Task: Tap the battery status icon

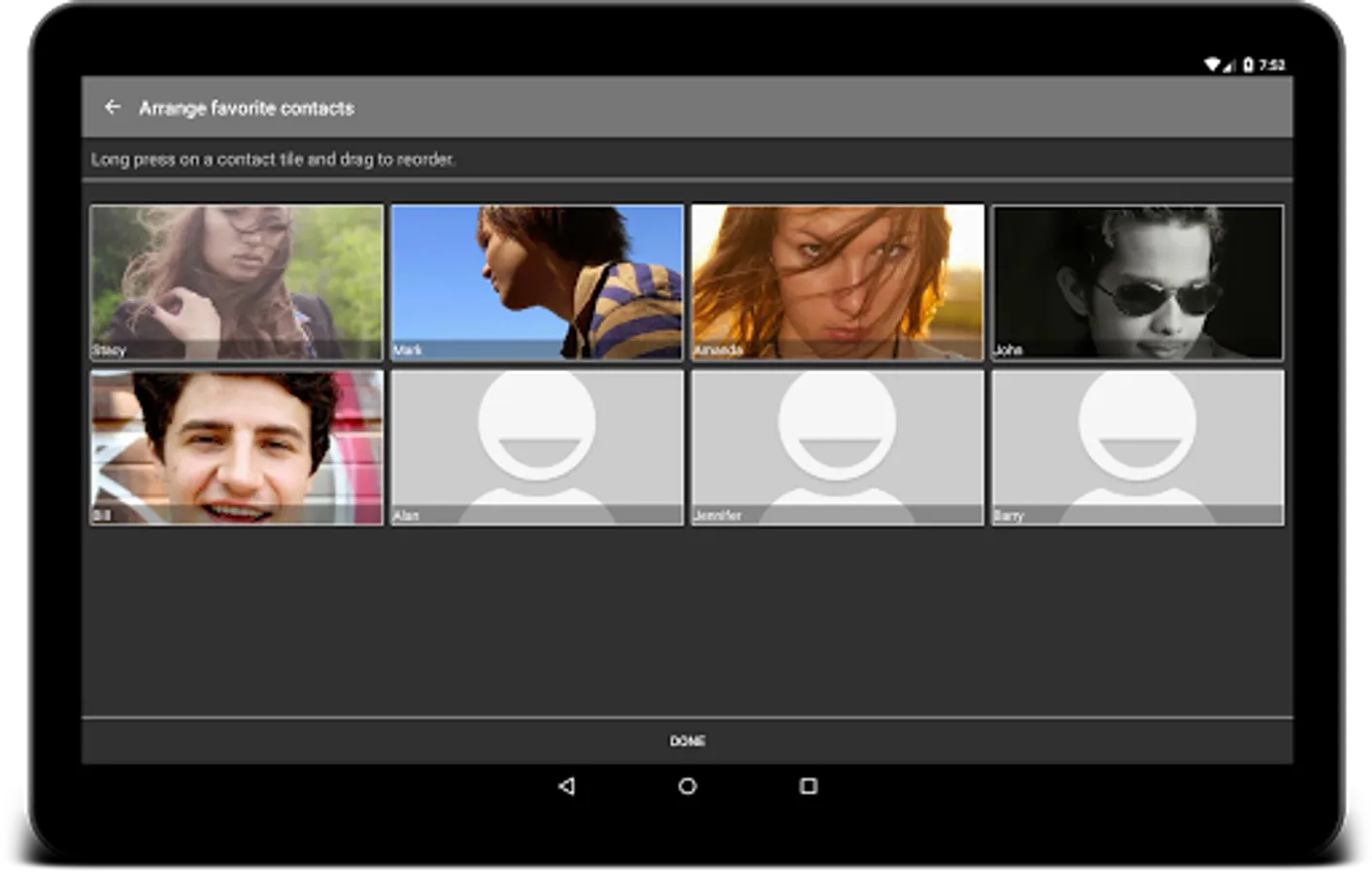Action: click(1249, 65)
